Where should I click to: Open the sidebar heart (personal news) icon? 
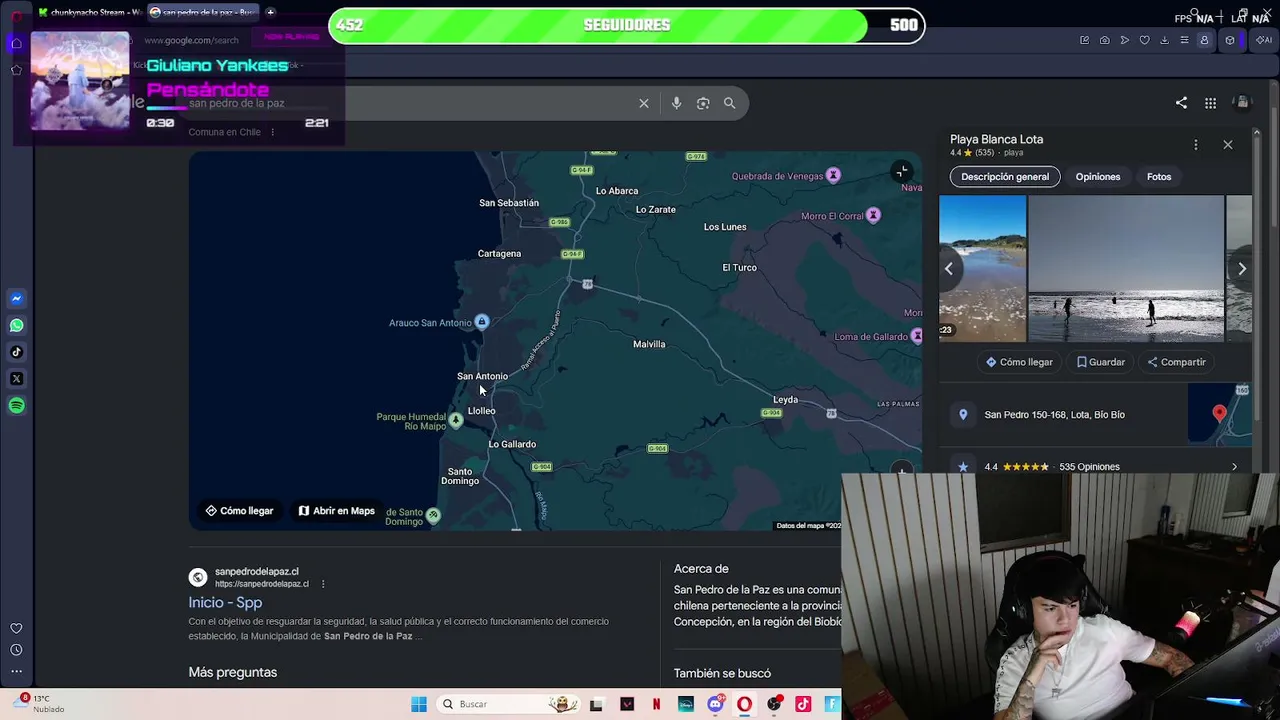point(16,628)
